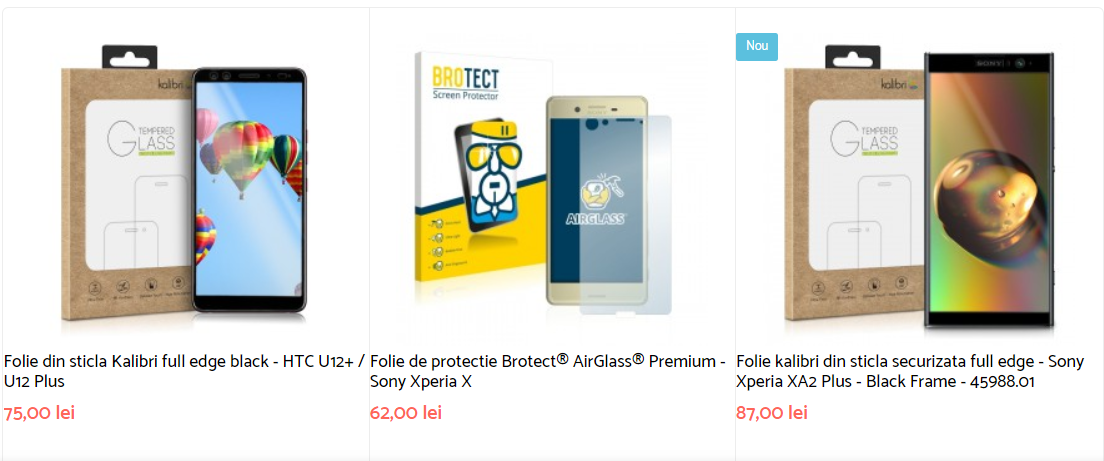1104x461 pixels.
Task: Click the kalibri brand logo on the first box
Action: click(169, 83)
